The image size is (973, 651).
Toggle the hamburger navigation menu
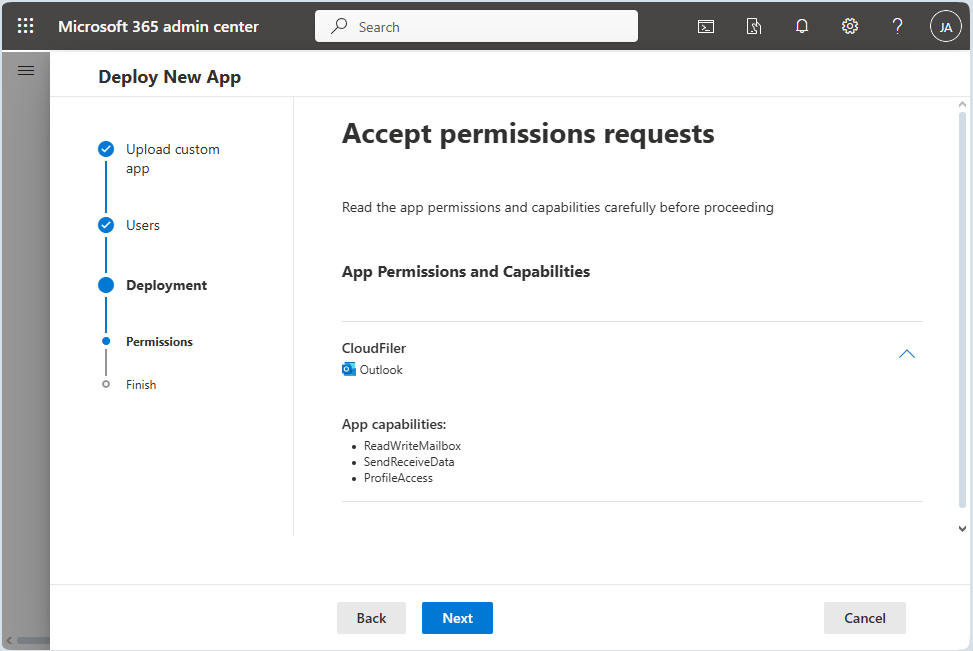pos(26,70)
